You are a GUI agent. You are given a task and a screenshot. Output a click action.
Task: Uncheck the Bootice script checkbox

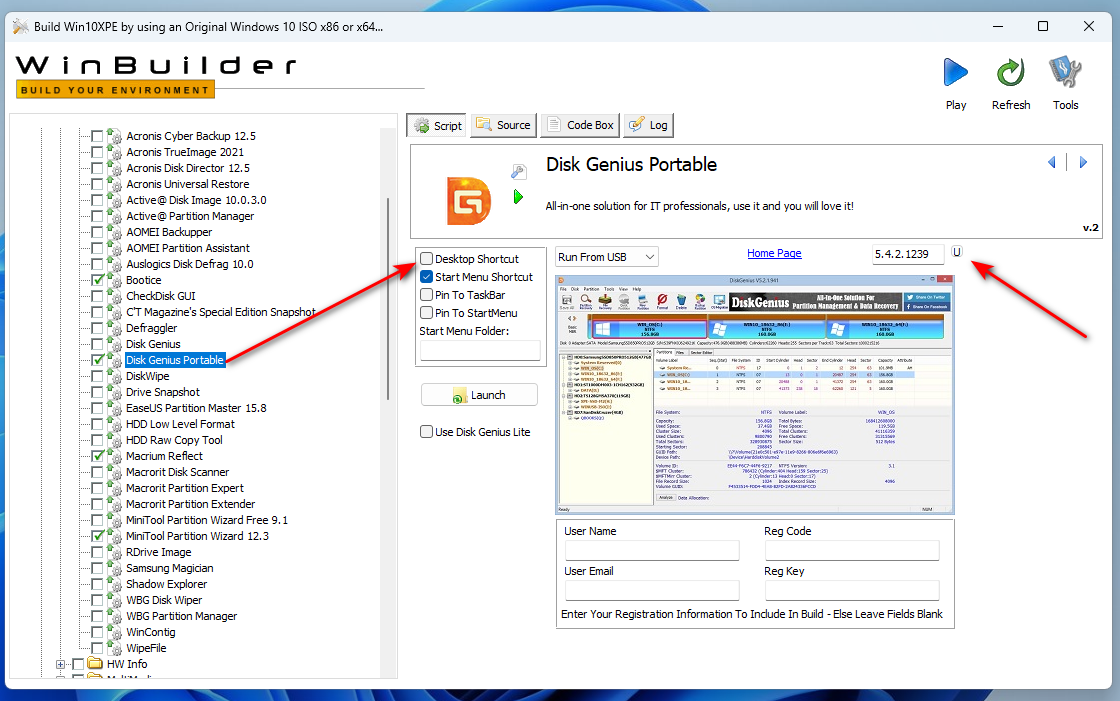[x=98, y=279]
